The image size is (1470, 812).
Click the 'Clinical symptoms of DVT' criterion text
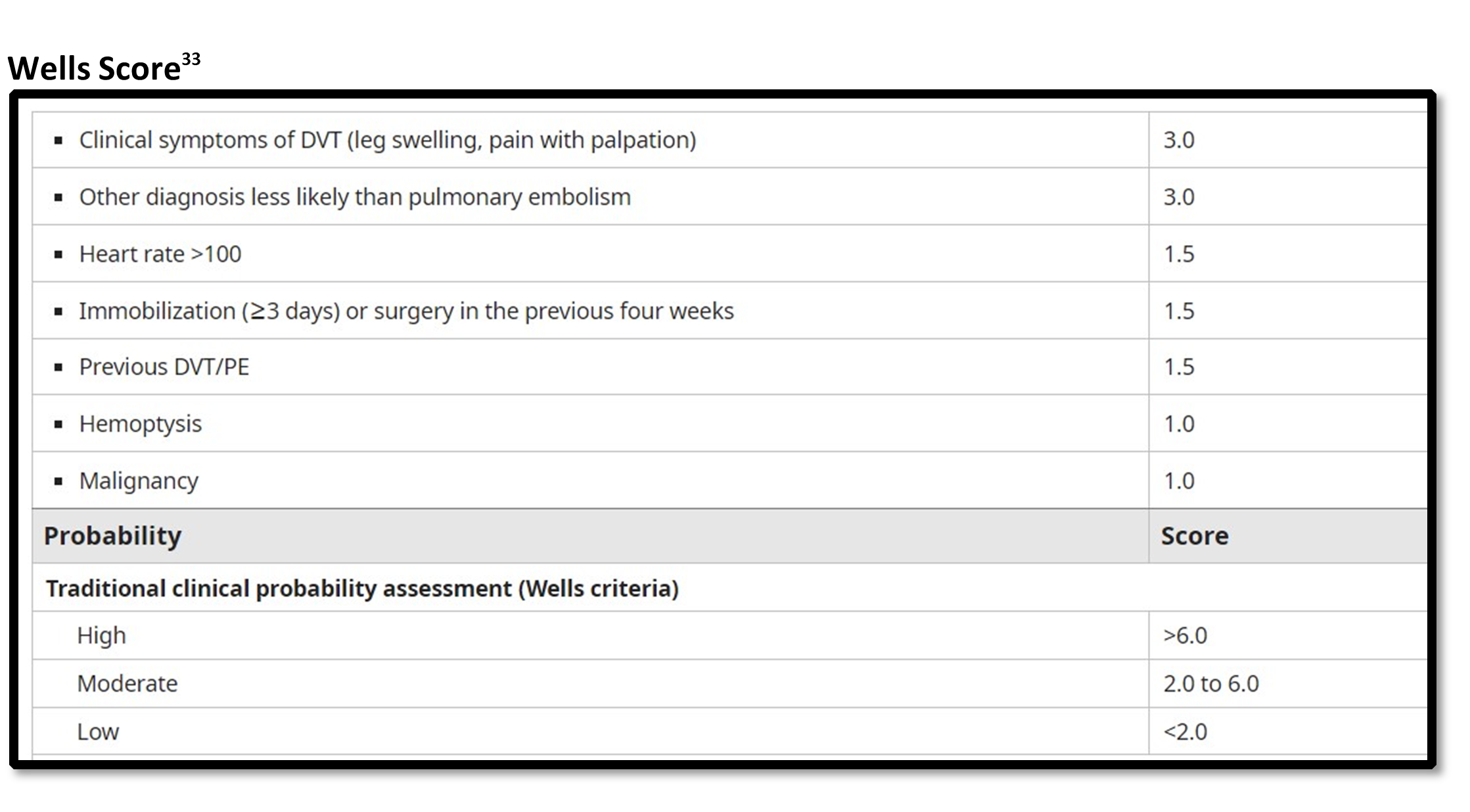pos(387,140)
